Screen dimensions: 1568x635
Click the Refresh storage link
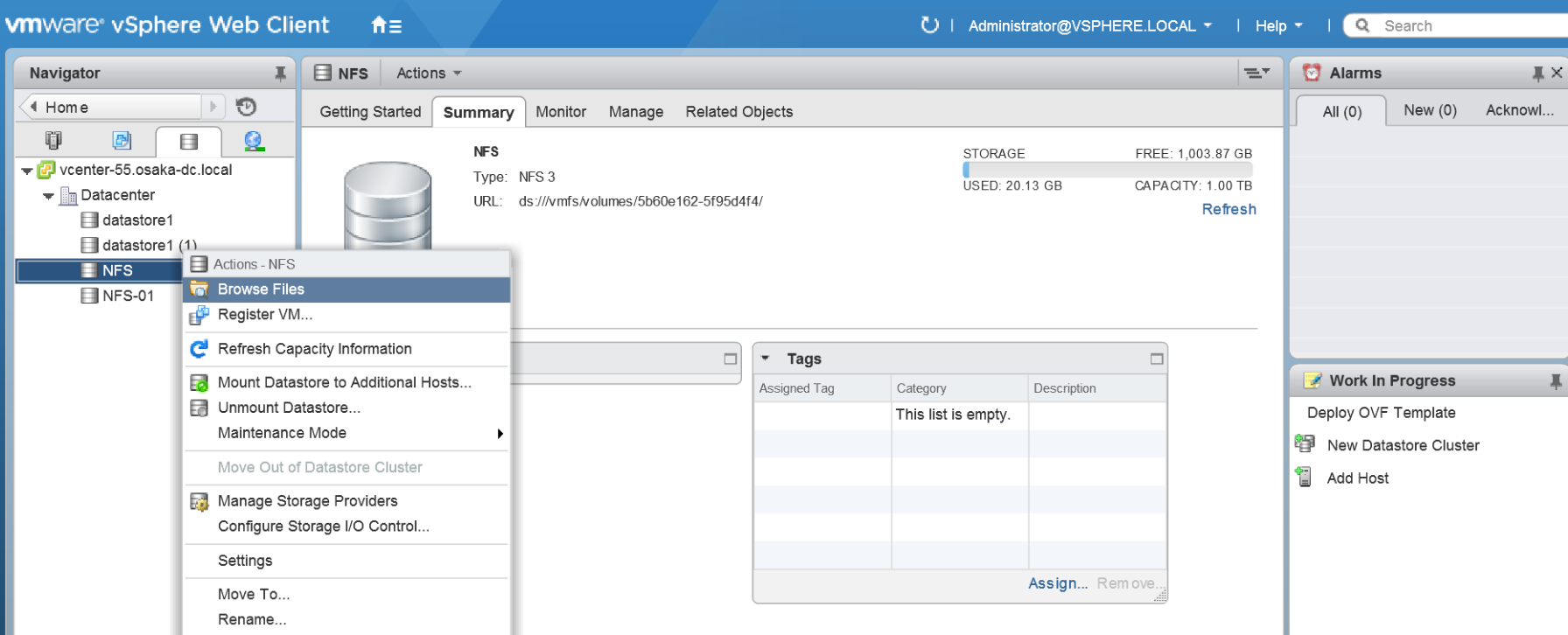1228,210
